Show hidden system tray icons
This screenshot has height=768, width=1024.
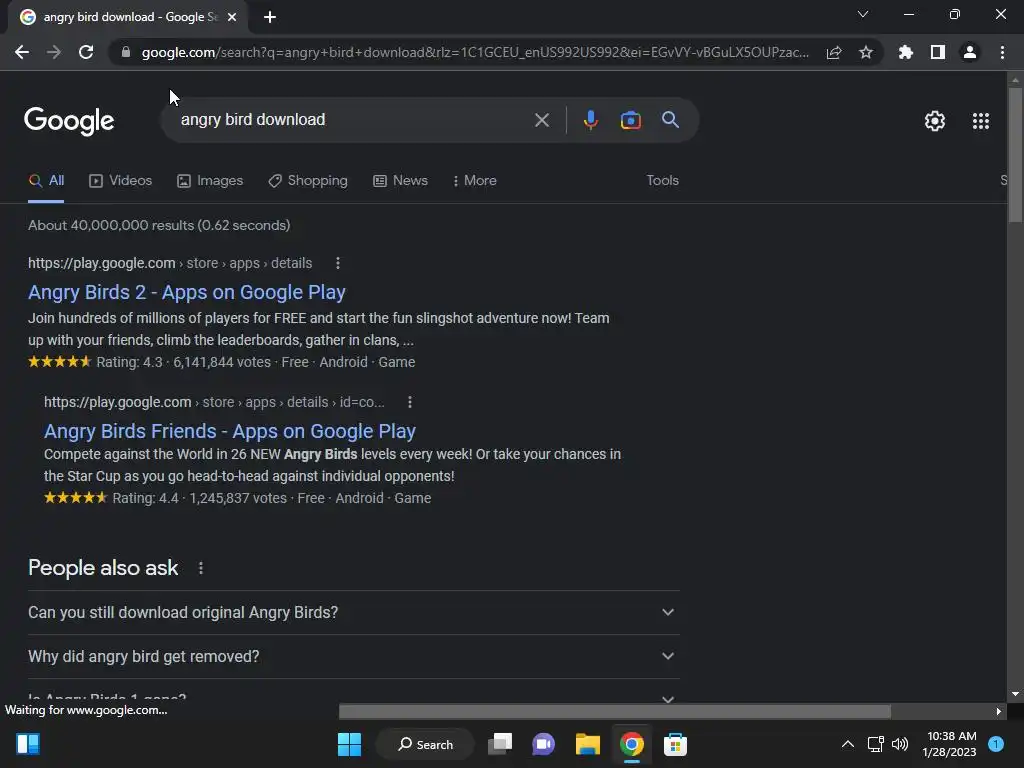(x=848, y=744)
